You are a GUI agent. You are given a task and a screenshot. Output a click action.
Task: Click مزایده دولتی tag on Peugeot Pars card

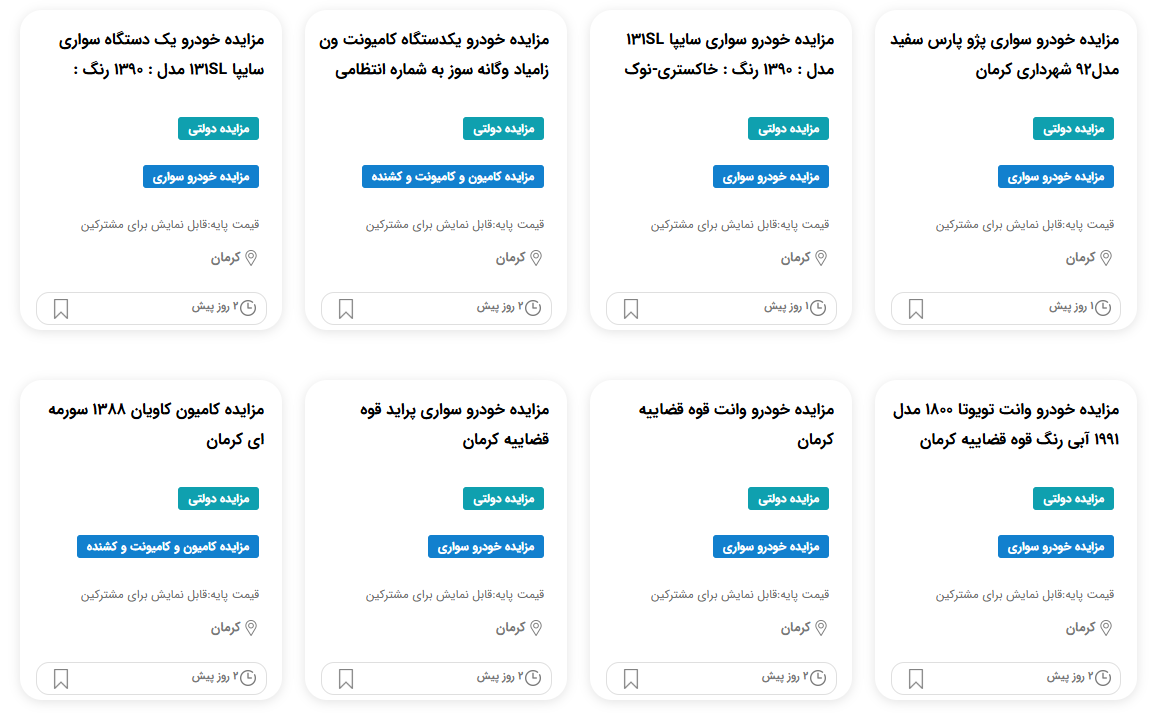[x=1073, y=128]
